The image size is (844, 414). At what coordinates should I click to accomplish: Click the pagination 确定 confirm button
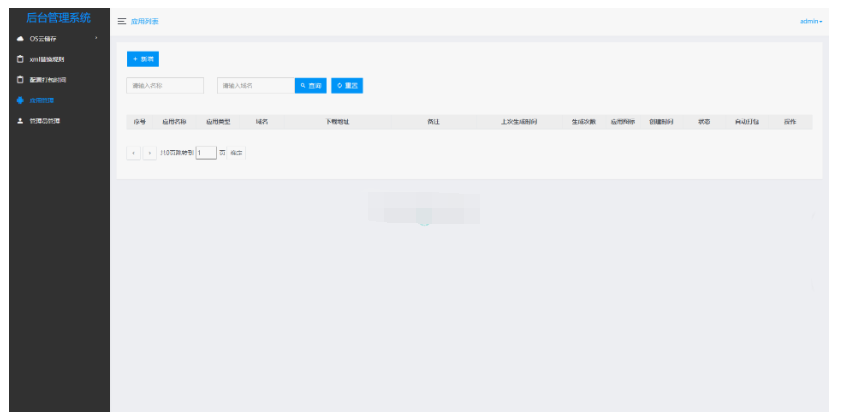pyautogui.click(x=237, y=153)
